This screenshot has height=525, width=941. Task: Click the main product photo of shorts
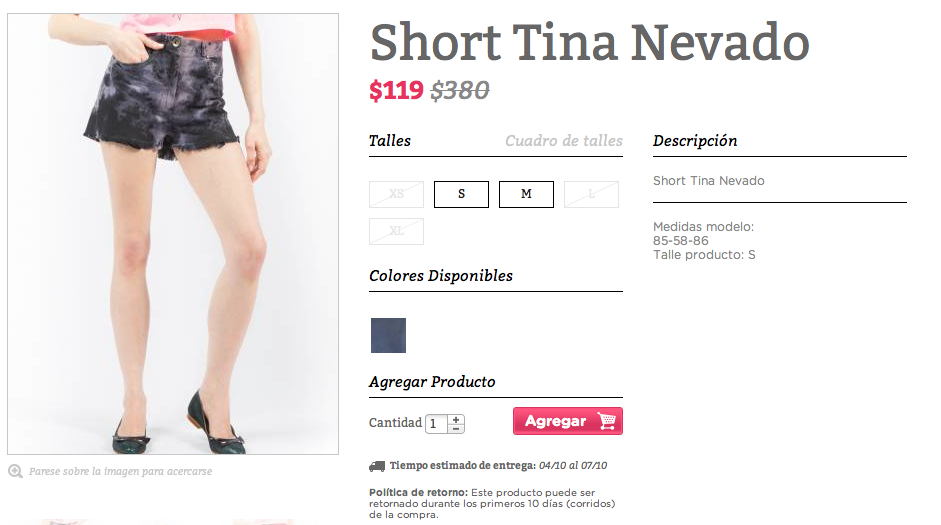tap(173, 234)
